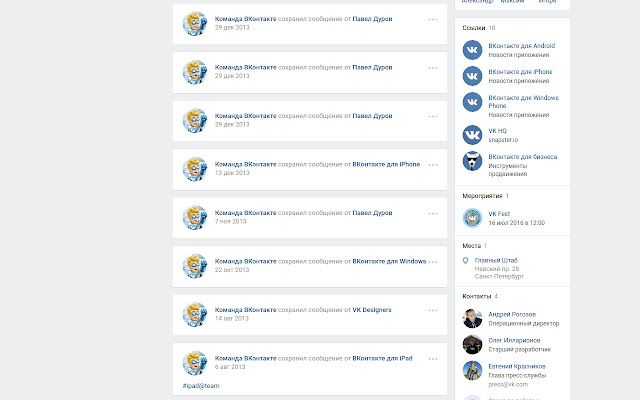Open the ВКонтакте для iPhone sidebar text link
640x400 pixels.
coord(520,72)
